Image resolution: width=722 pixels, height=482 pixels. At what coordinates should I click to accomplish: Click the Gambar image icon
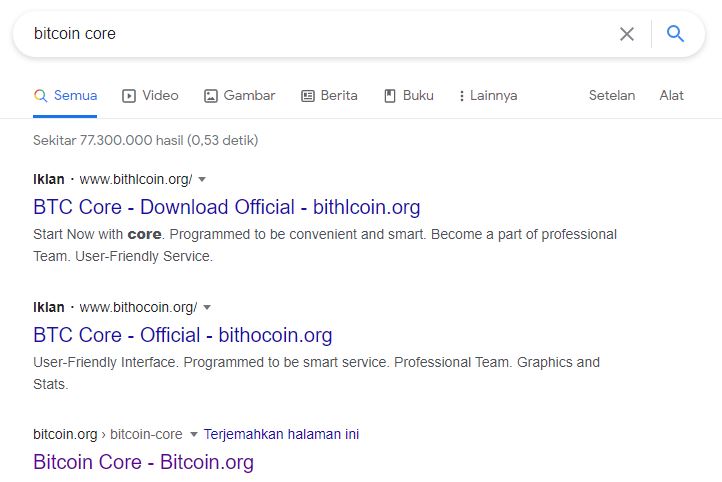210,96
